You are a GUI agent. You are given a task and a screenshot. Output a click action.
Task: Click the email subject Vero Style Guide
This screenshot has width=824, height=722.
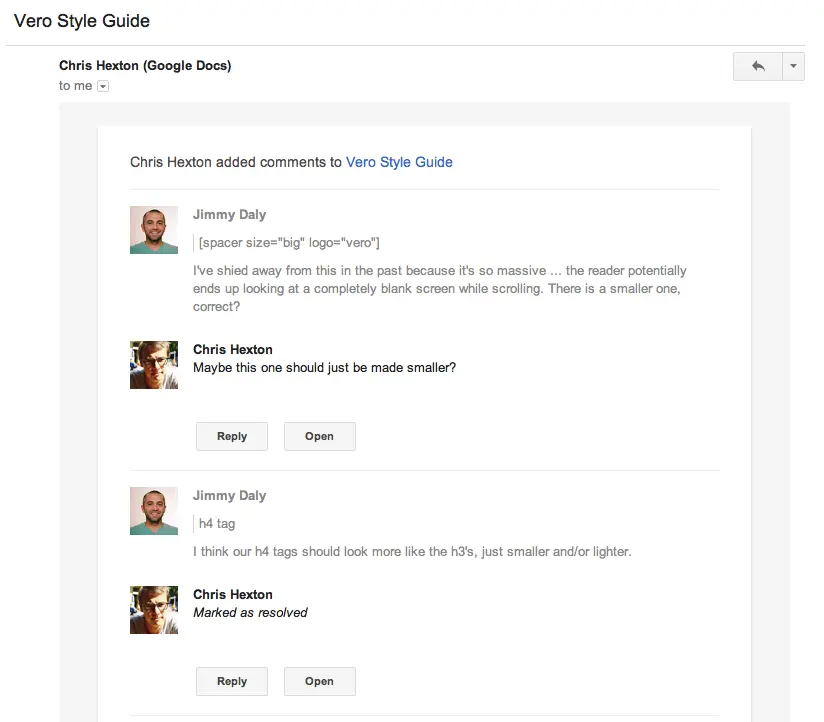[82, 20]
